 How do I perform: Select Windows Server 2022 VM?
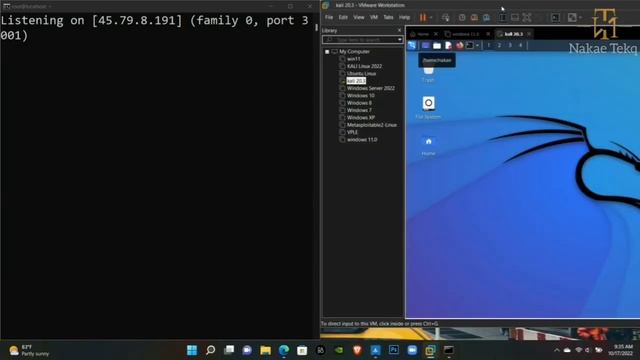371,88
